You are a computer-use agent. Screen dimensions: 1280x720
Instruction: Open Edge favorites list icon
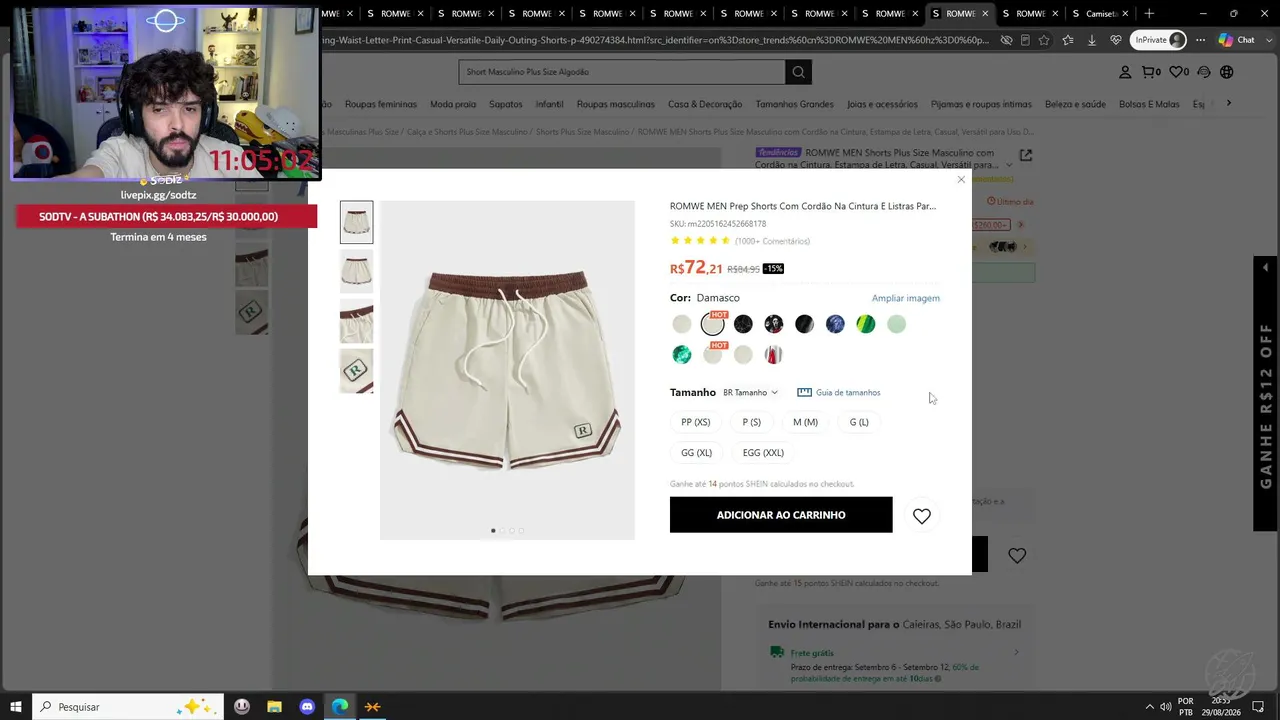(x=1067, y=40)
